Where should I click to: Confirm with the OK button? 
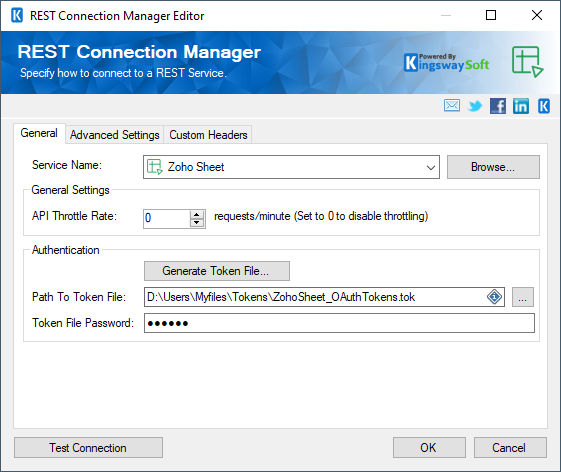click(429, 448)
